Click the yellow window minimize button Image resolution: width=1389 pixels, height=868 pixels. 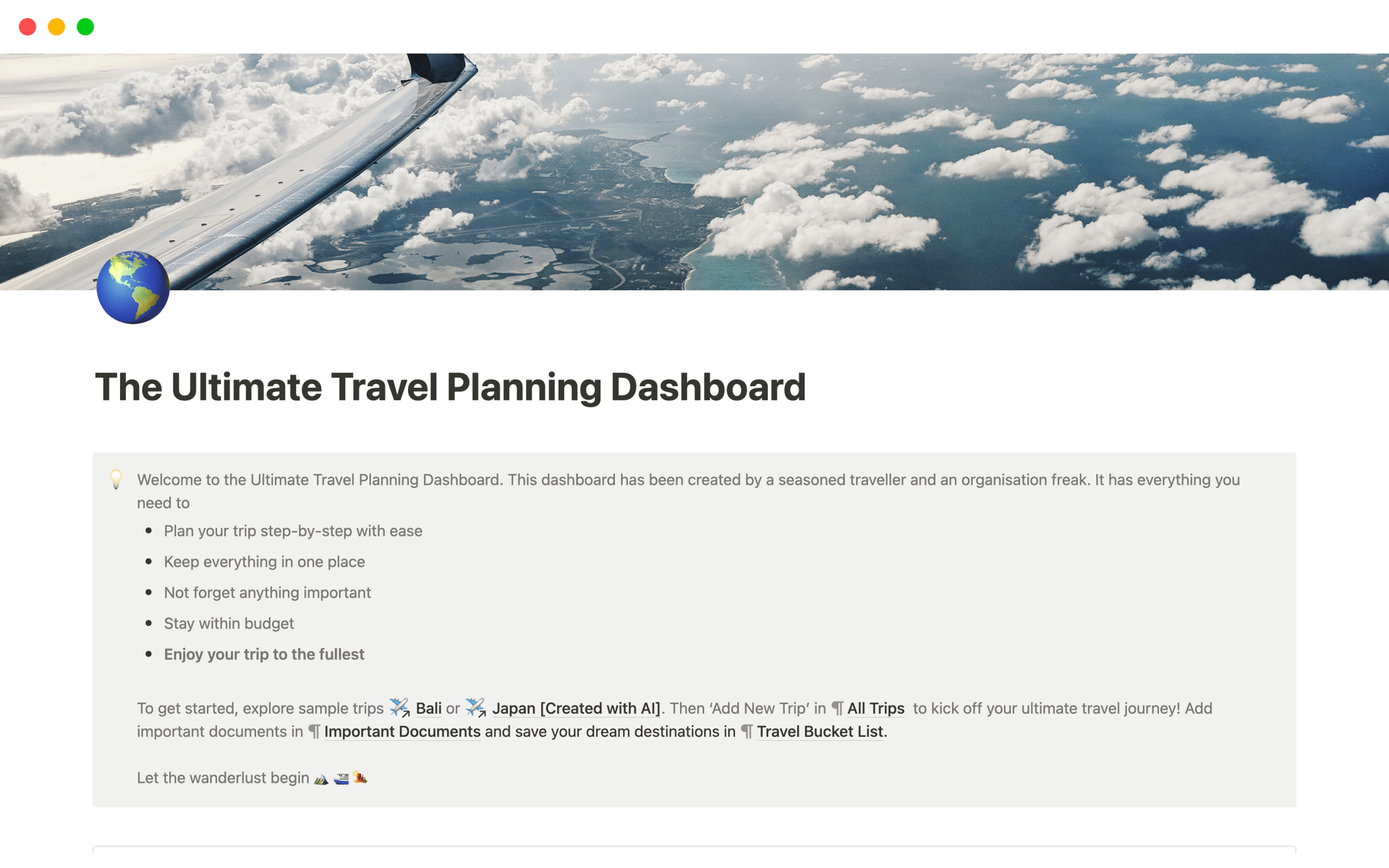click(x=56, y=27)
